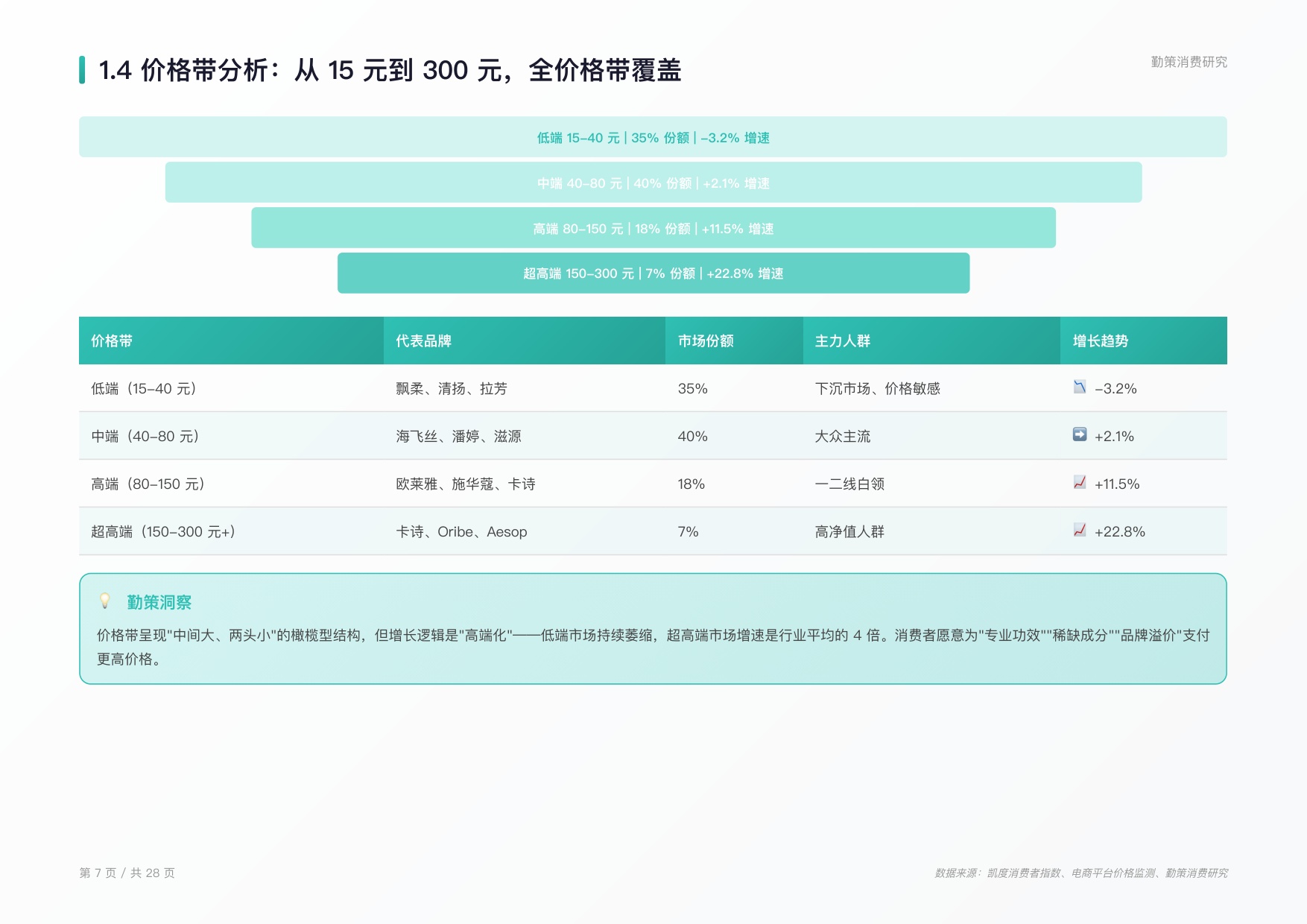Click the 市场份额 column header
Screen dimensions: 1307x924
coord(734,341)
